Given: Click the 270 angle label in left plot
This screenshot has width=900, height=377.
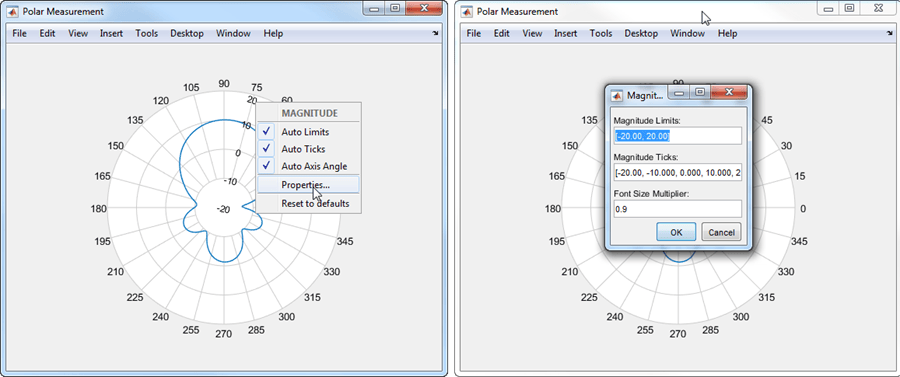Looking at the screenshot, I should click(x=224, y=334).
